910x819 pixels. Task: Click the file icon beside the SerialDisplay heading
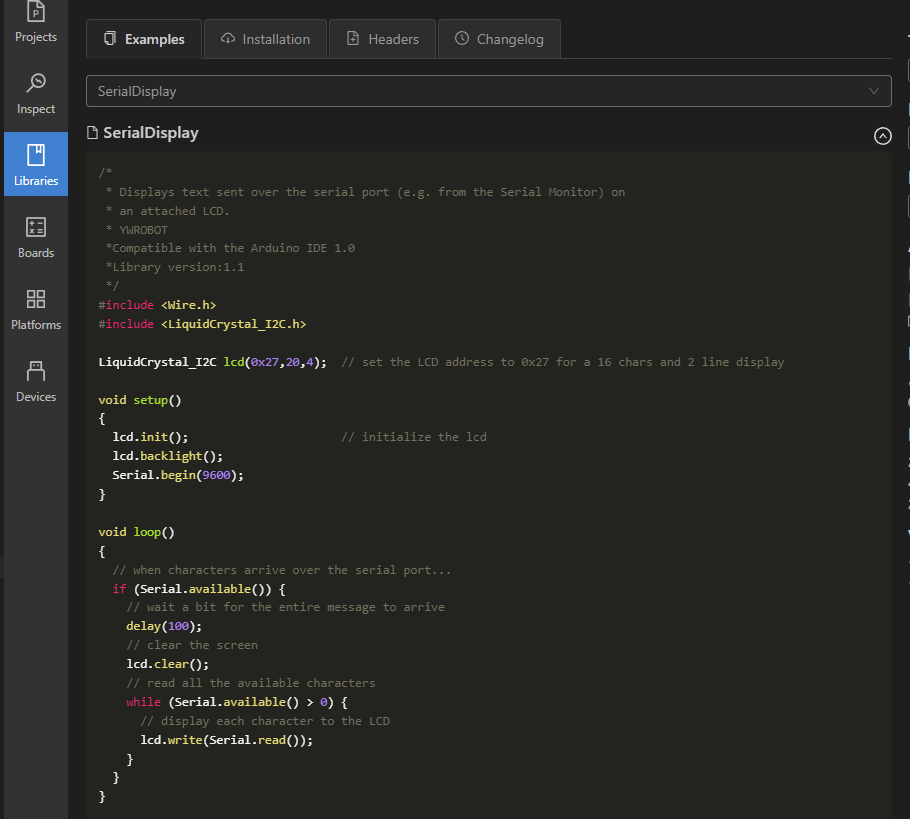click(94, 131)
